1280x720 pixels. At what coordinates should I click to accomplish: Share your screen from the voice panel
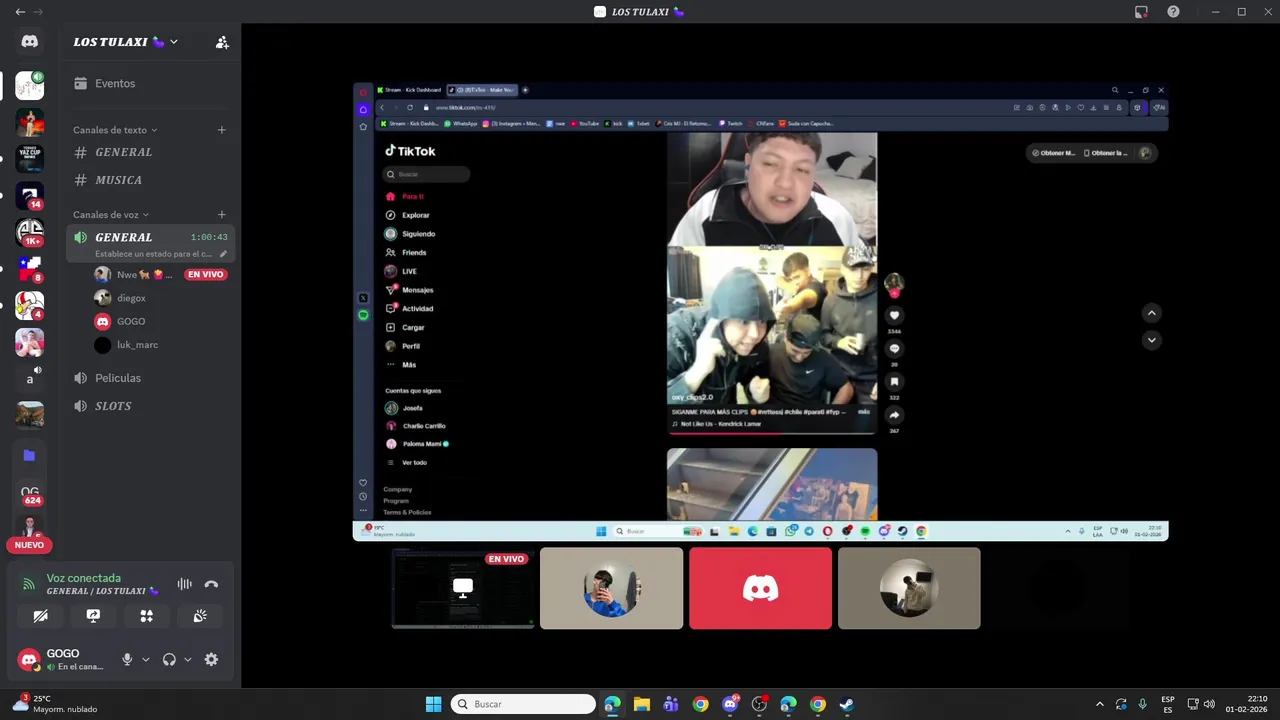[x=93, y=616]
